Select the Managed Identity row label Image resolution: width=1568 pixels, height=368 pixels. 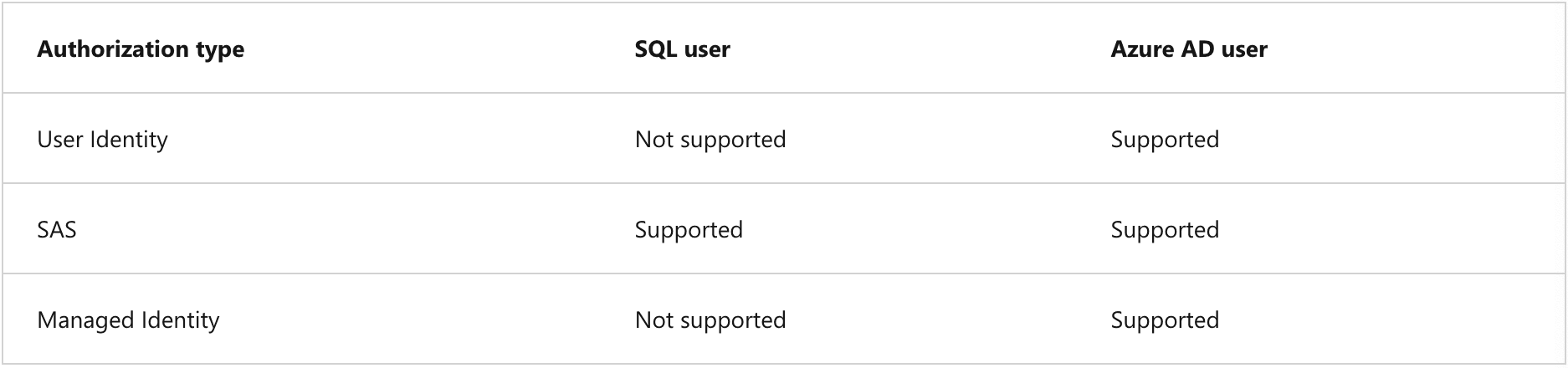pyautogui.click(x=128, y=320)
